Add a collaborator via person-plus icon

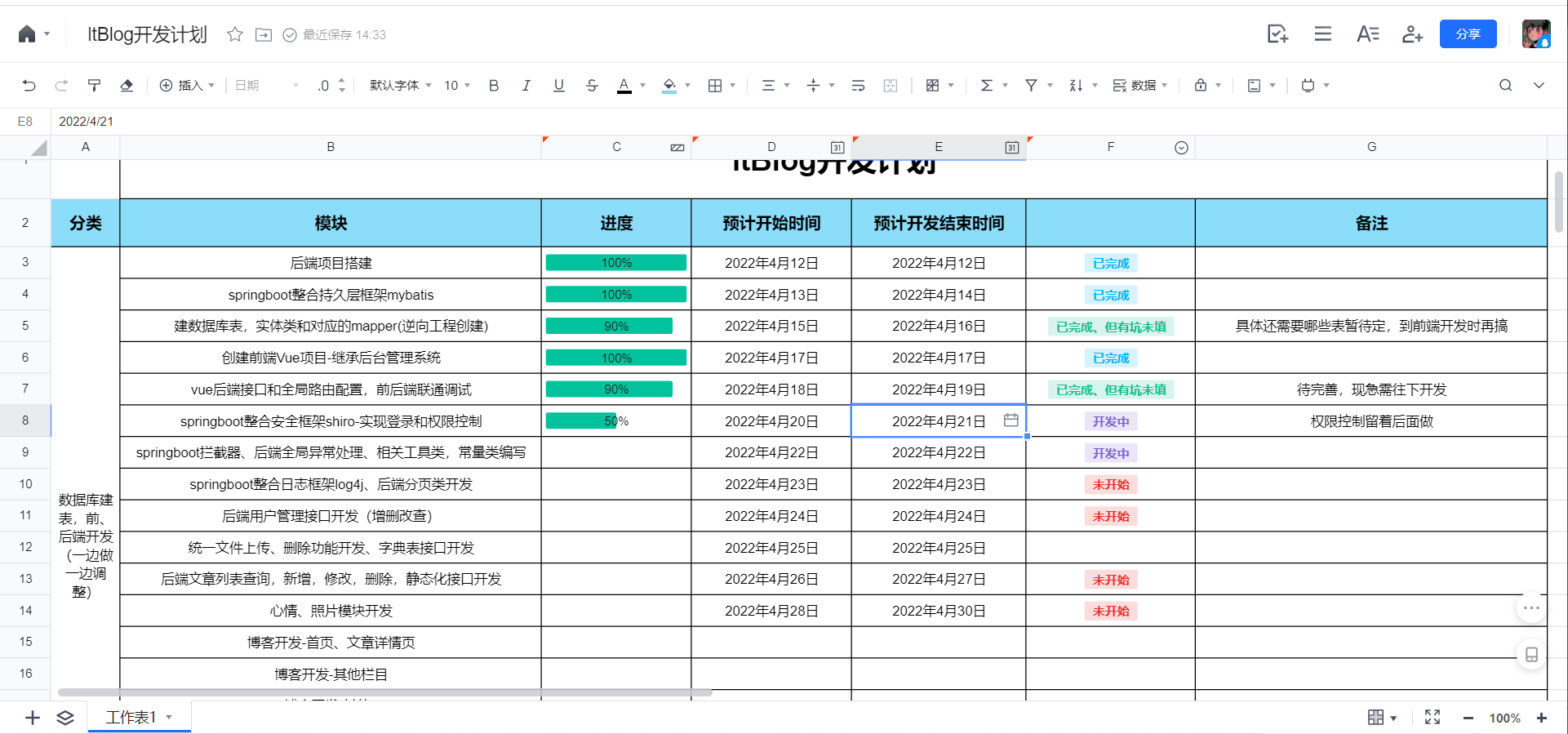coord(1412,33)
